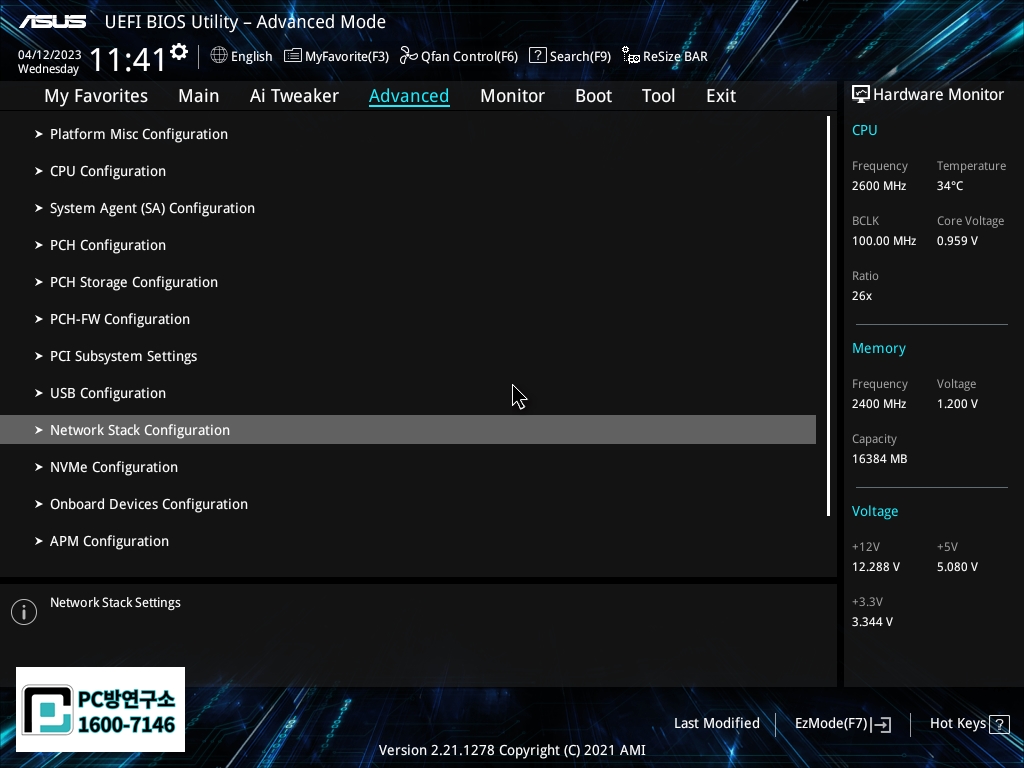Click the Hardware Monitor display icon
This screenshot has width=1024, height=768.
861,95
